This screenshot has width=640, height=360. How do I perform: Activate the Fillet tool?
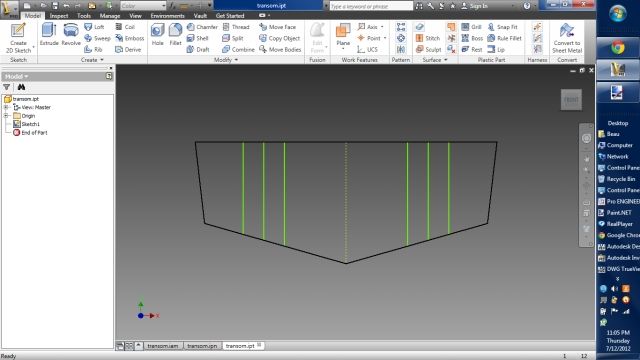pyautogui.click(x=176, y=34)
